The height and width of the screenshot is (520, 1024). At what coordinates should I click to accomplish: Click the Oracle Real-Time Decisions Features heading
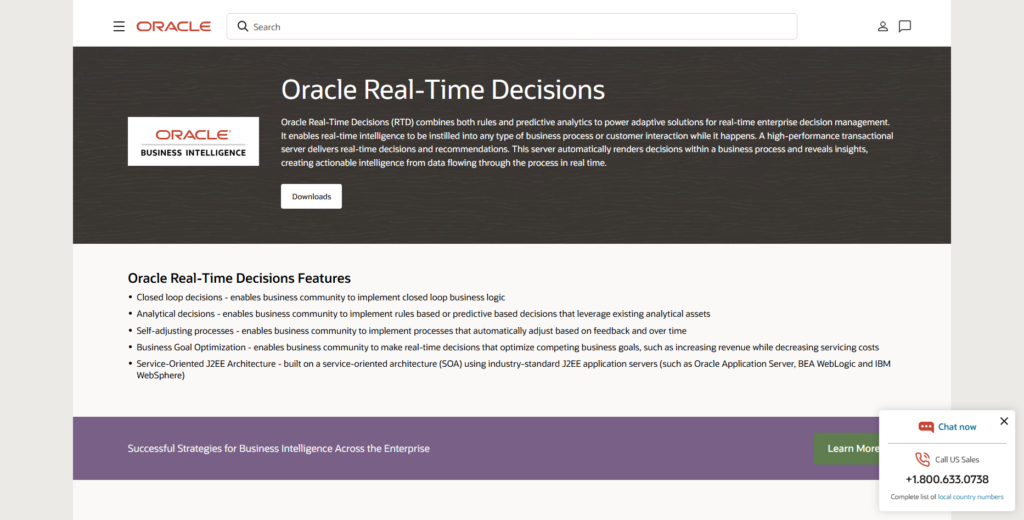239,278
